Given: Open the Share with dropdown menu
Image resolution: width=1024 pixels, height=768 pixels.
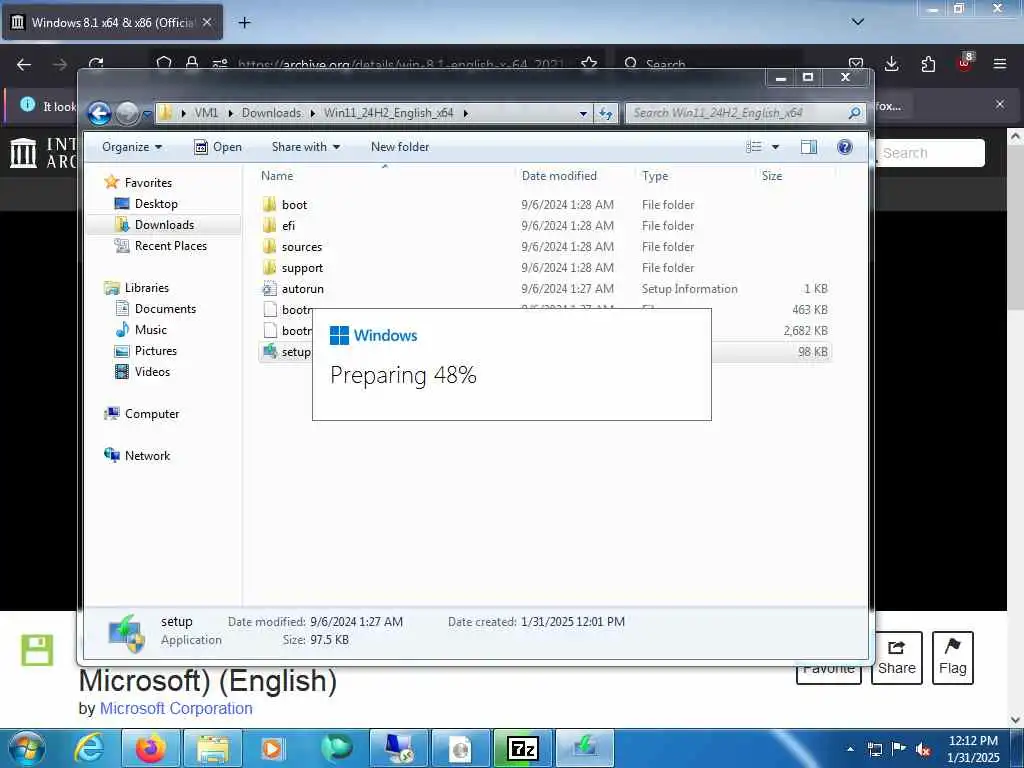Looking at the screenshot, I should tap(306, 147).
